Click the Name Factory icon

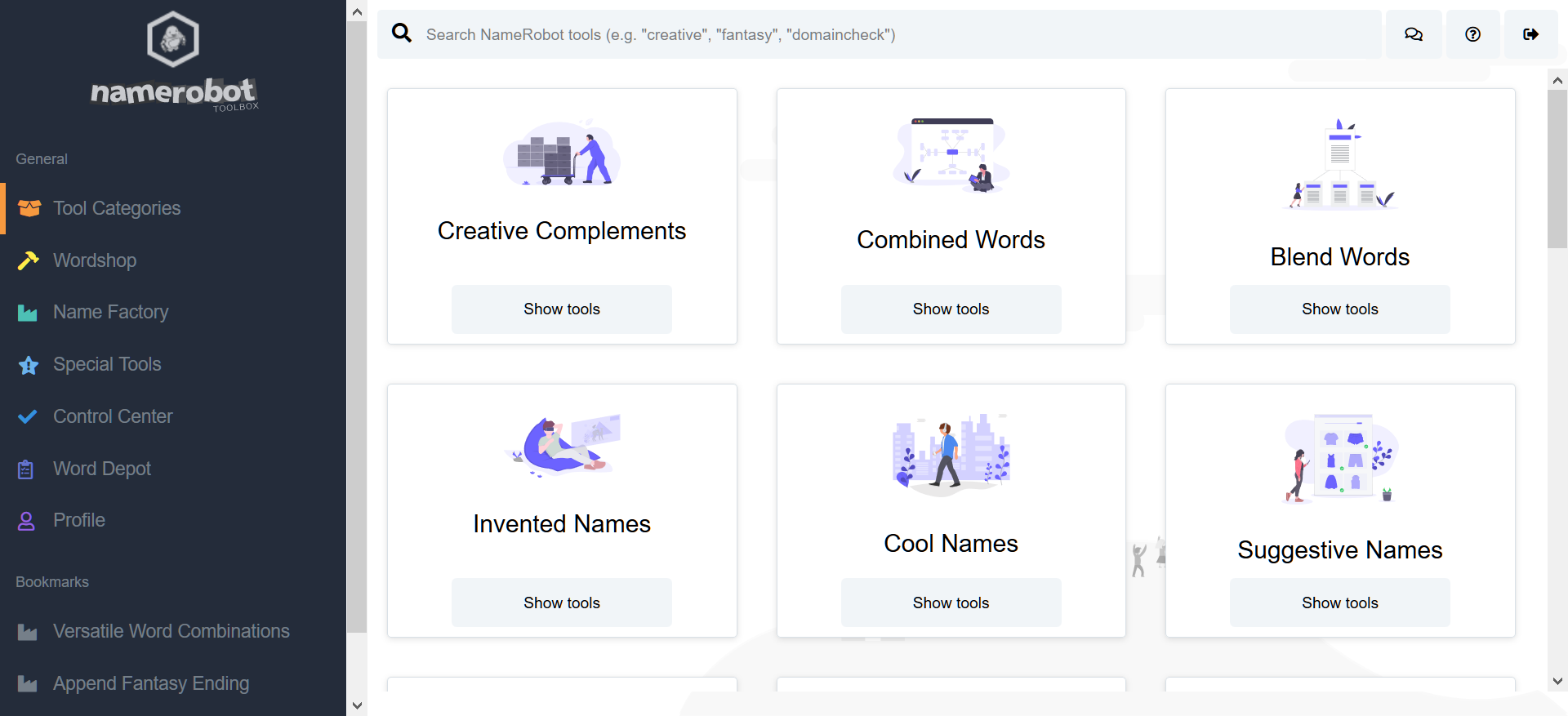[x=28, y=313]
